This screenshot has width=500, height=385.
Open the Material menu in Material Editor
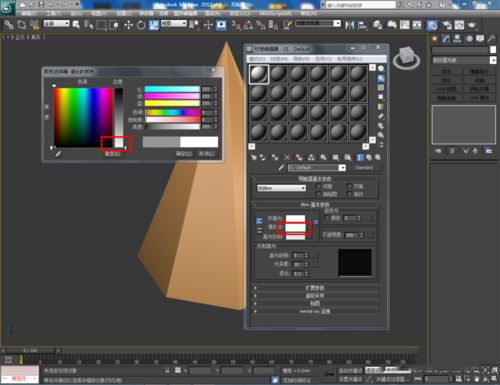coord(279,59)
